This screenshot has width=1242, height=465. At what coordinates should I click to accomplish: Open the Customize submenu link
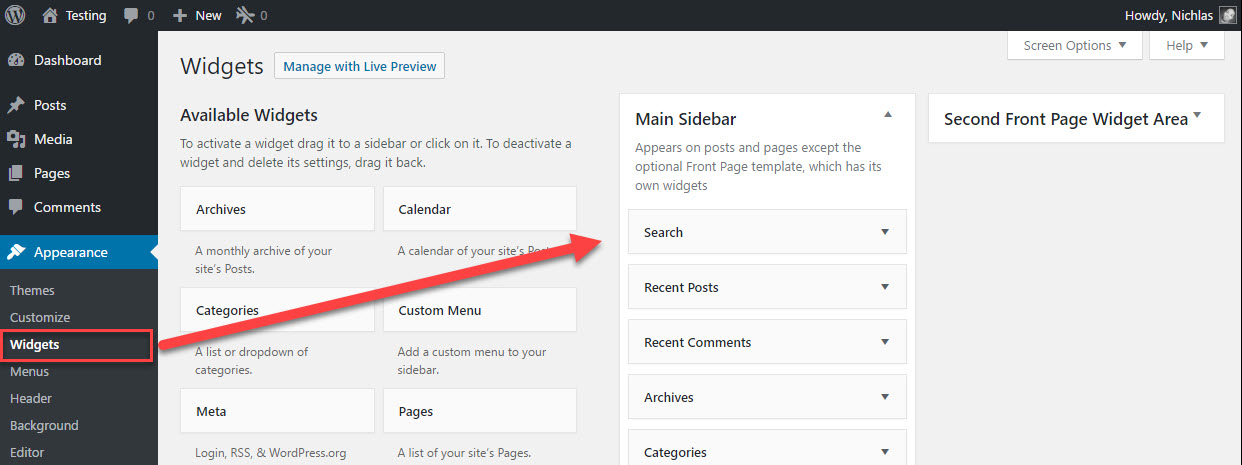click(x=40, y=317)
